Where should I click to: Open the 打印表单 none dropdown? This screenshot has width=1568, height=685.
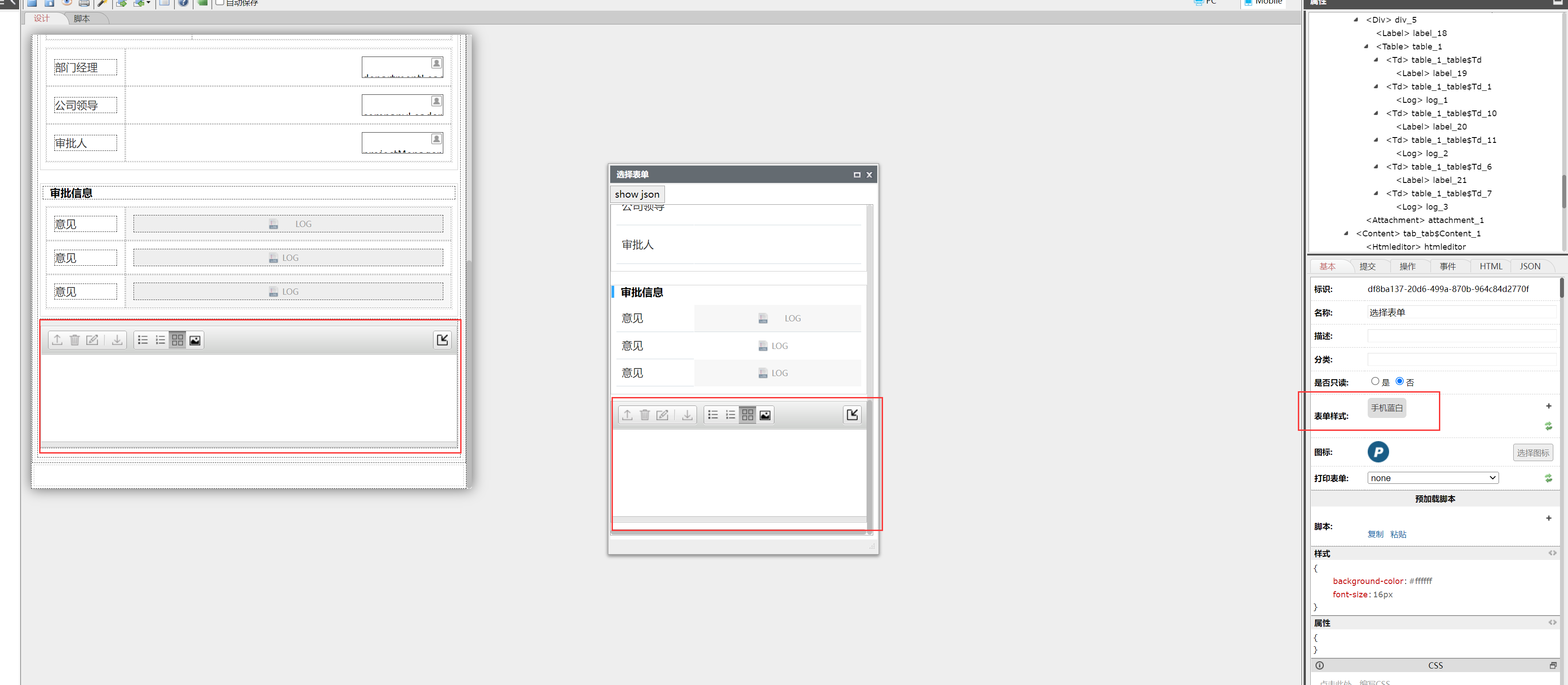coord(1432,478)
